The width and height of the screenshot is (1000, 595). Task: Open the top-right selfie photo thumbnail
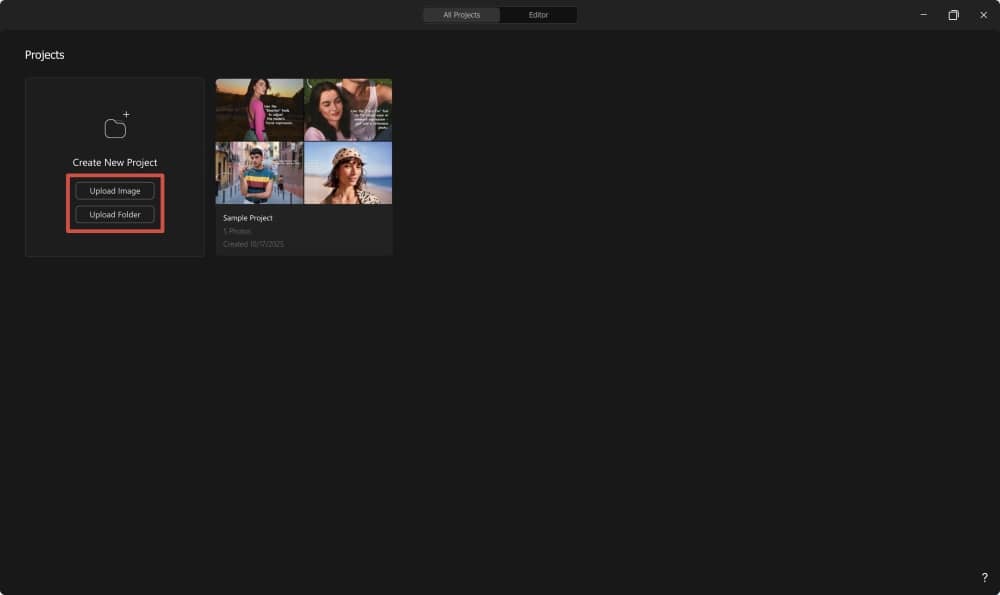(348, 108)
